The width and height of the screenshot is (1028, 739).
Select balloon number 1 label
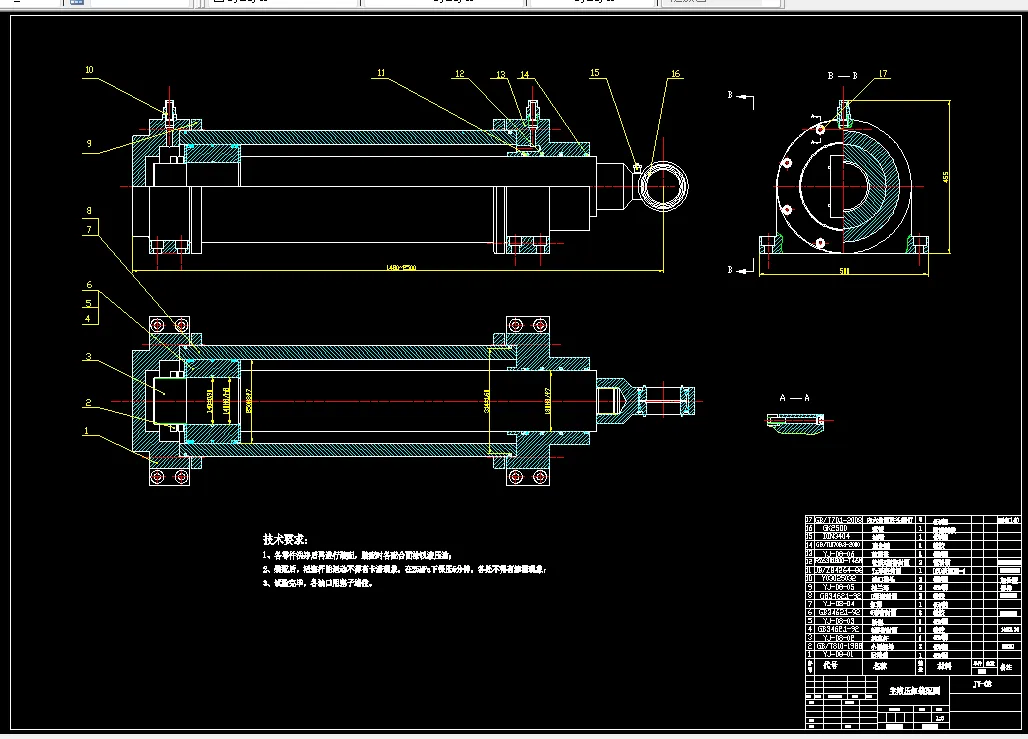click(86, 431)
